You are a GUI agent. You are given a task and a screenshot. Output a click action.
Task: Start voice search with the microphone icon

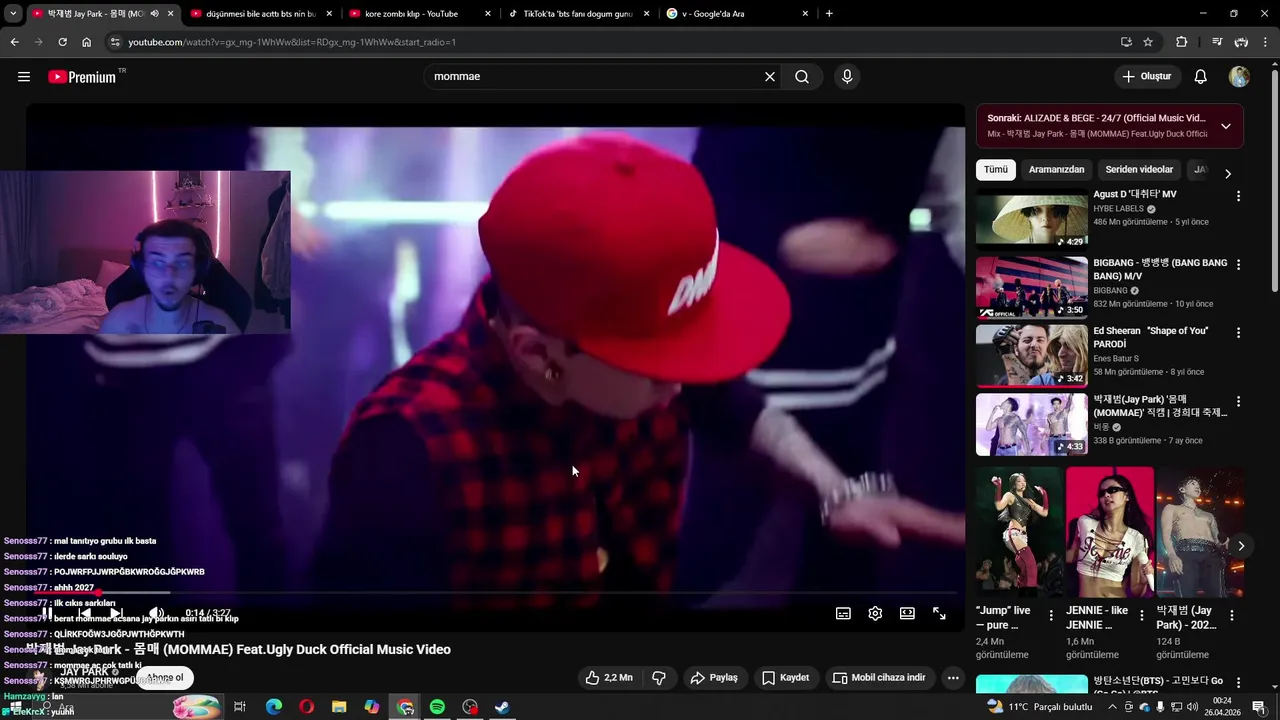(x=847, y=77)
